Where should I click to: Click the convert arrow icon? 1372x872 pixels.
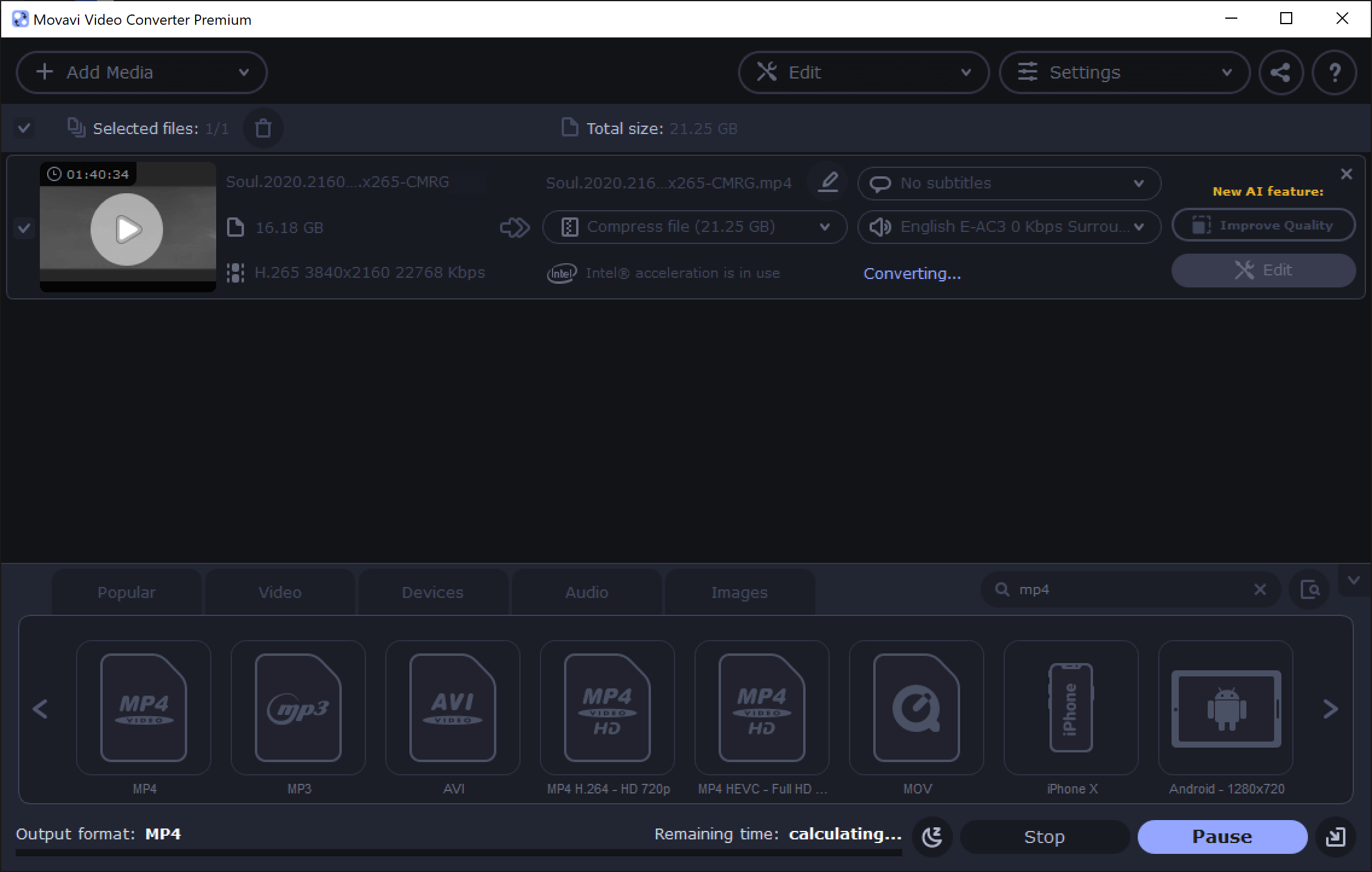[x=515, y=228]
